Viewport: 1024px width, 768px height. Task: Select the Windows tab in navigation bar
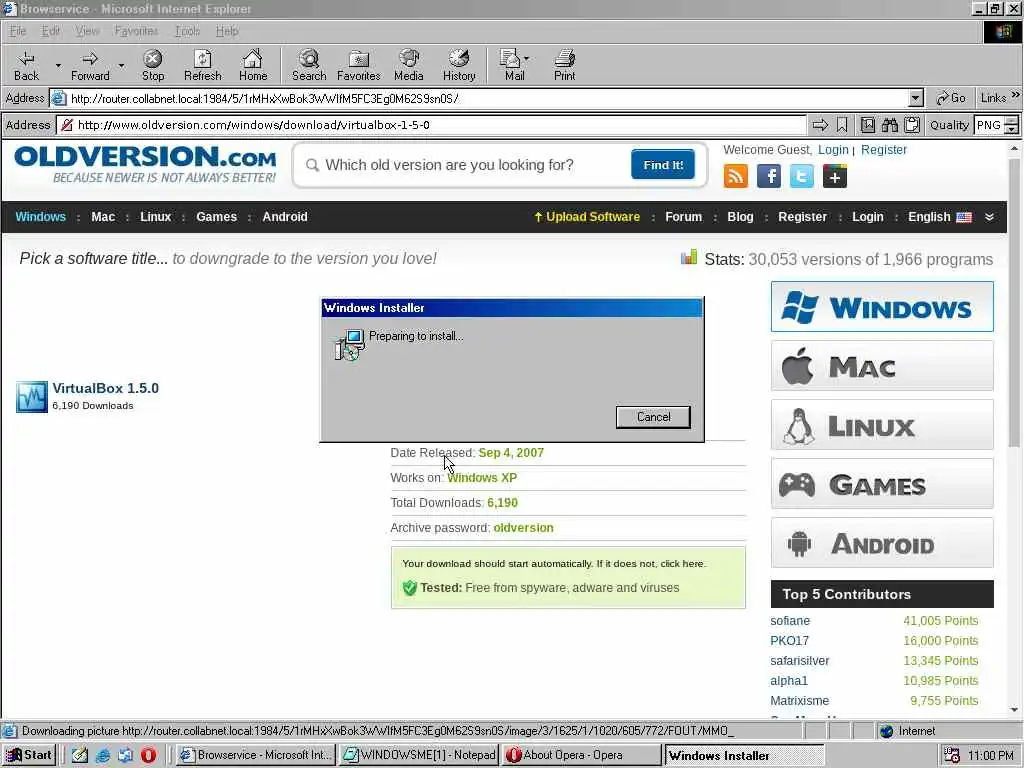click(x=40, y=217)
